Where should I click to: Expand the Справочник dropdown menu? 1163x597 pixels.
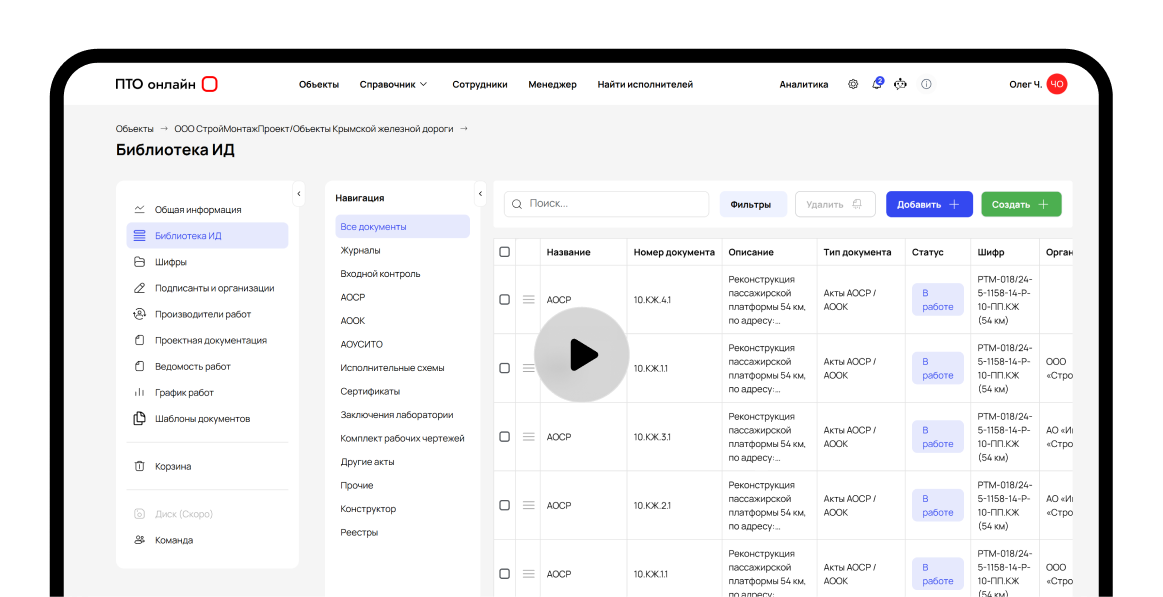click(x=393, y=84)
